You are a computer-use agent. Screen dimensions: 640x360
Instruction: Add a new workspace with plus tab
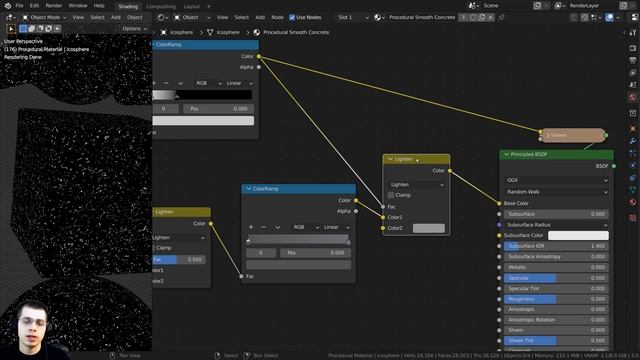click(x=209, y=7)
